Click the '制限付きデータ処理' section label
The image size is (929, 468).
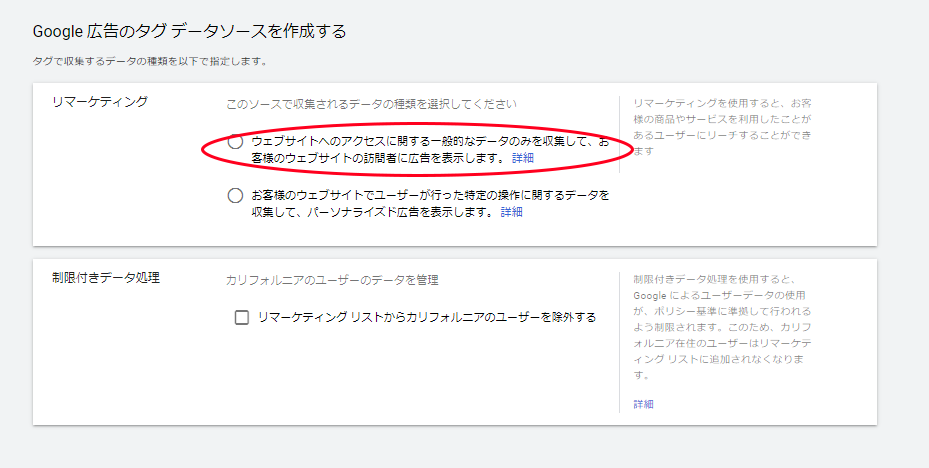[x=106, y=277]
